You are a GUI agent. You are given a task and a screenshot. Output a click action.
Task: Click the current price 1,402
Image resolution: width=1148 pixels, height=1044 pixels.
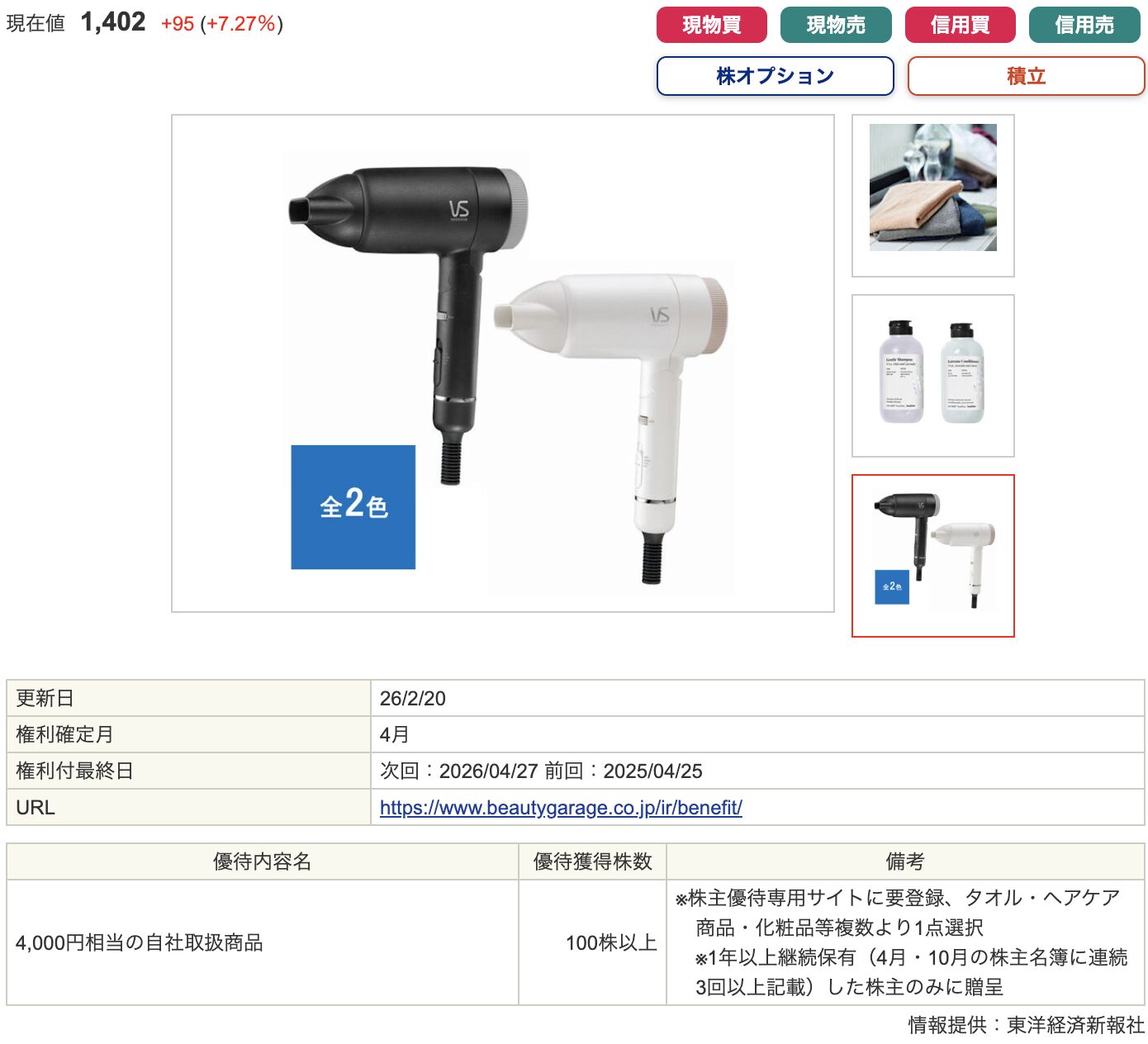[x=113, y=22]
